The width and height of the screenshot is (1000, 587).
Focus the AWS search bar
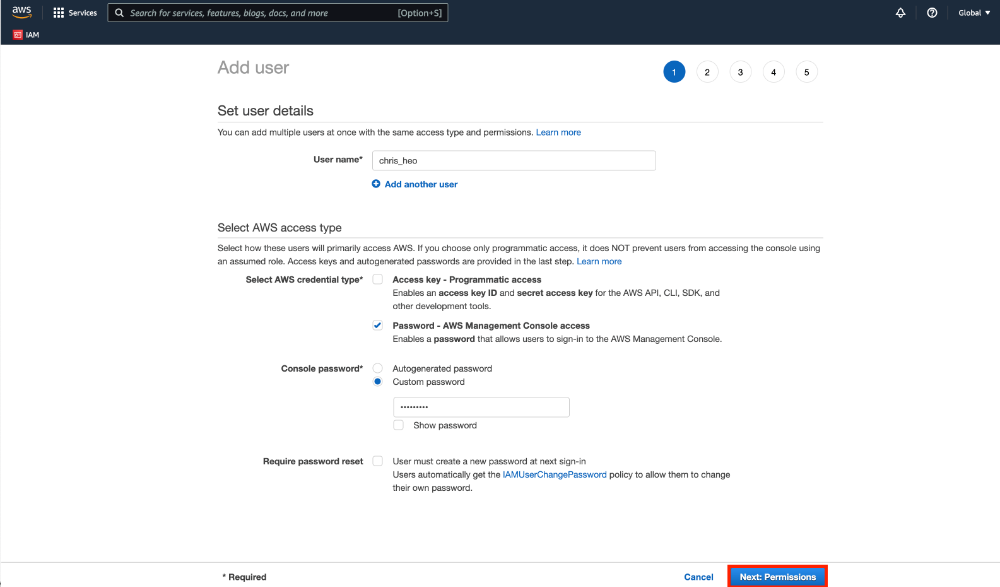[x=278, y=13]
